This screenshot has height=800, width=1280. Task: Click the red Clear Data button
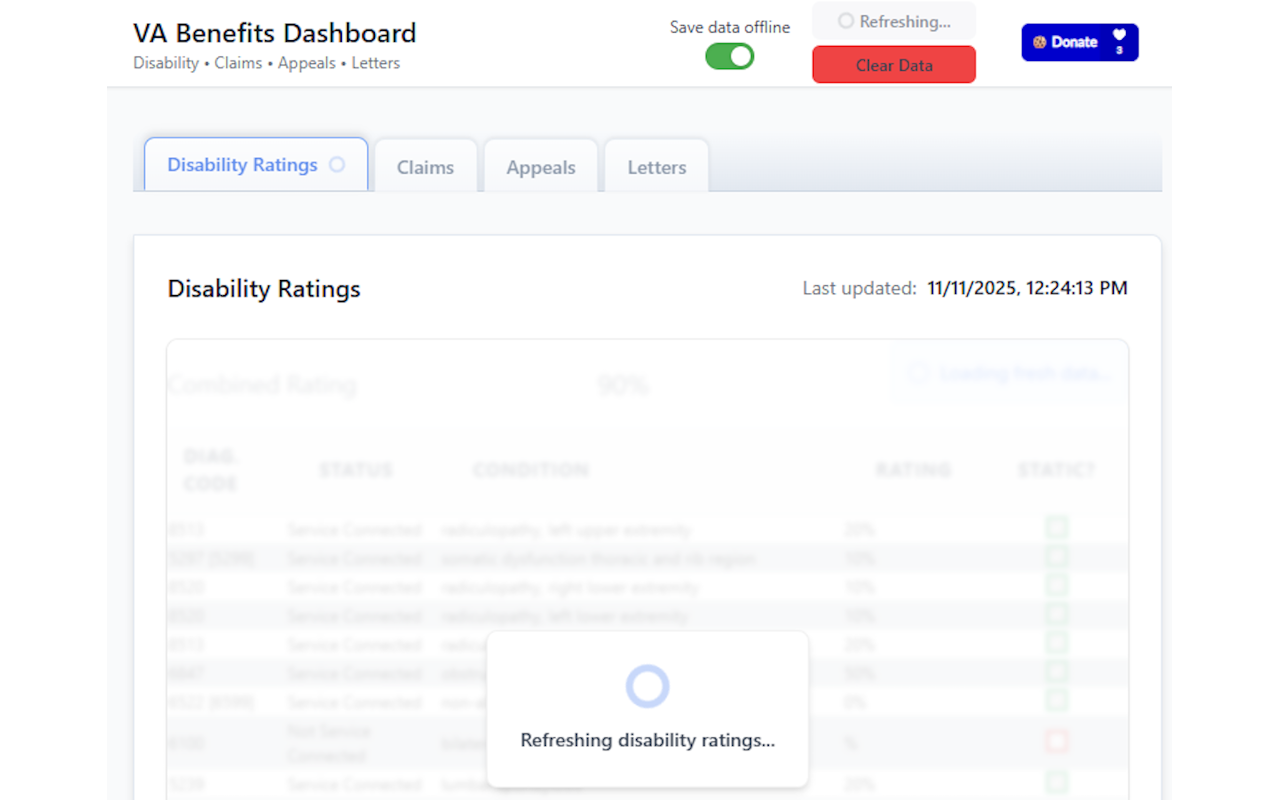pos(894,65)
